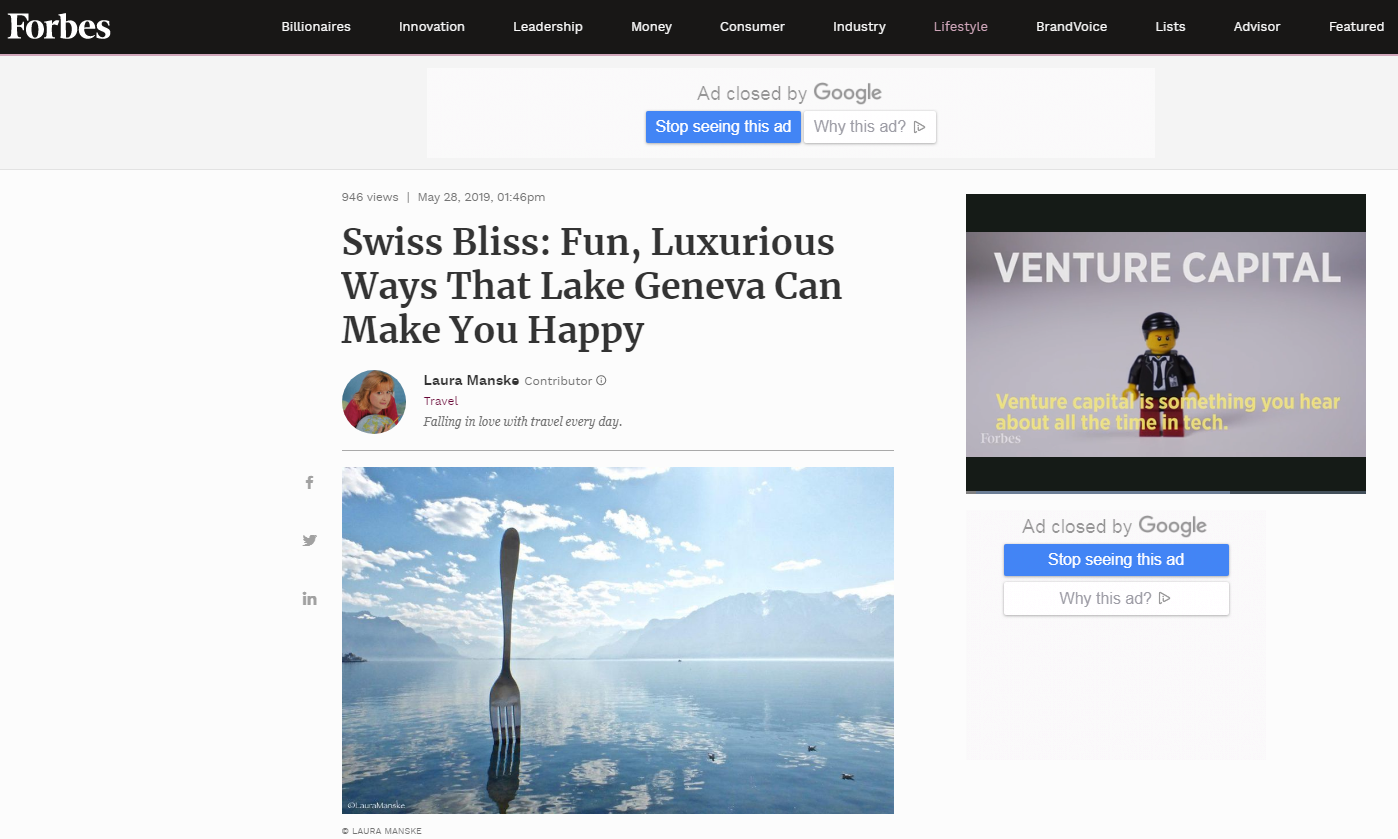Open the giant fork lake photo
Viewport: 1398px width, 839px height.
click(618, 640)
